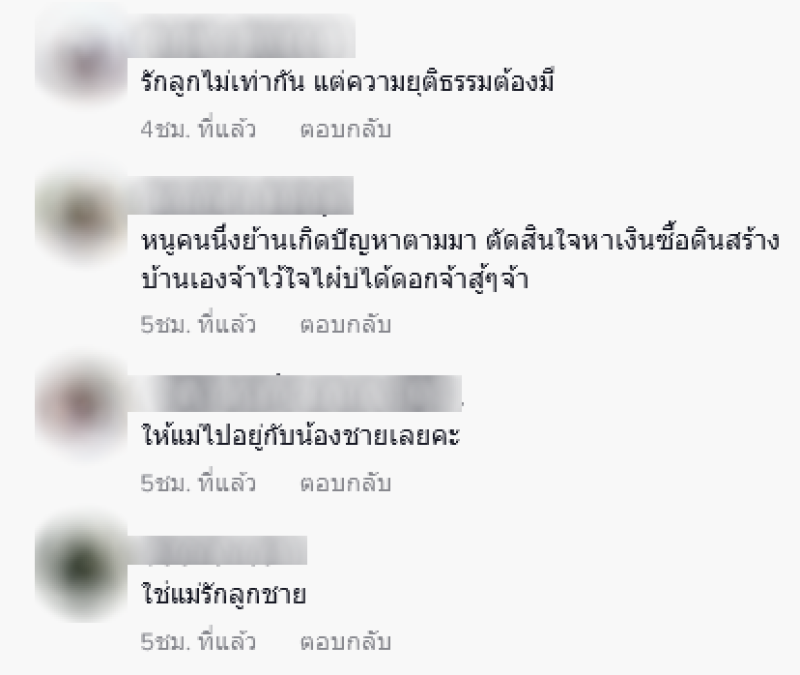Reply to the ให้แม่ไปอยู่กับน้องชายเลยคะ comment

click(x=345, y=483)
